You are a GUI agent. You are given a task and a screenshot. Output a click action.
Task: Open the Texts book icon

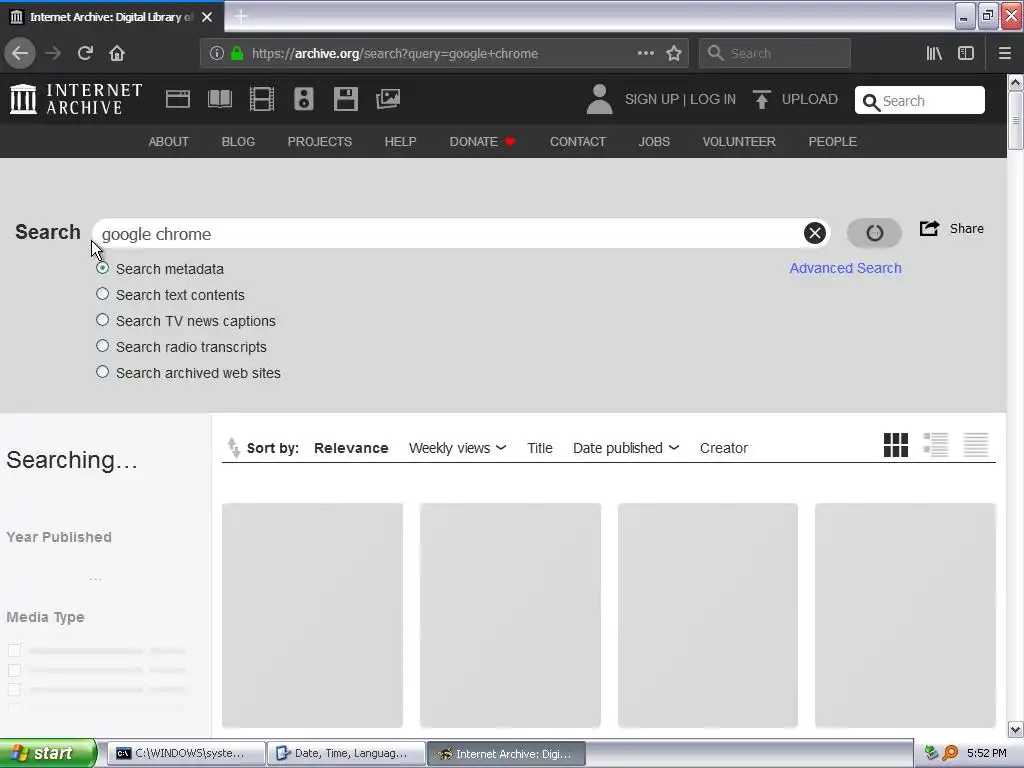tap(219, 99)
